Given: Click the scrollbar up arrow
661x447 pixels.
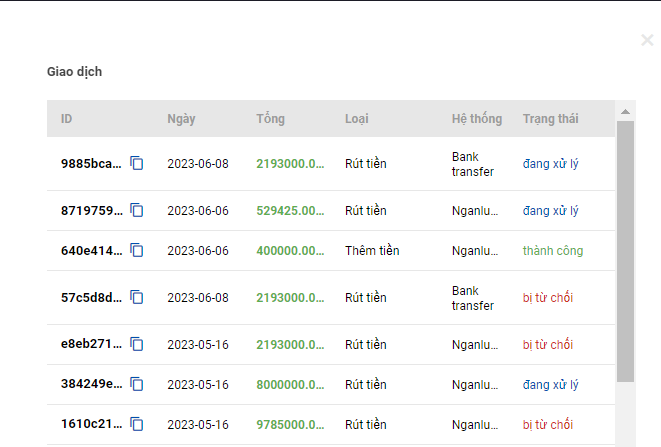Looking at the screenshot, I should click(x=625, y=111).
